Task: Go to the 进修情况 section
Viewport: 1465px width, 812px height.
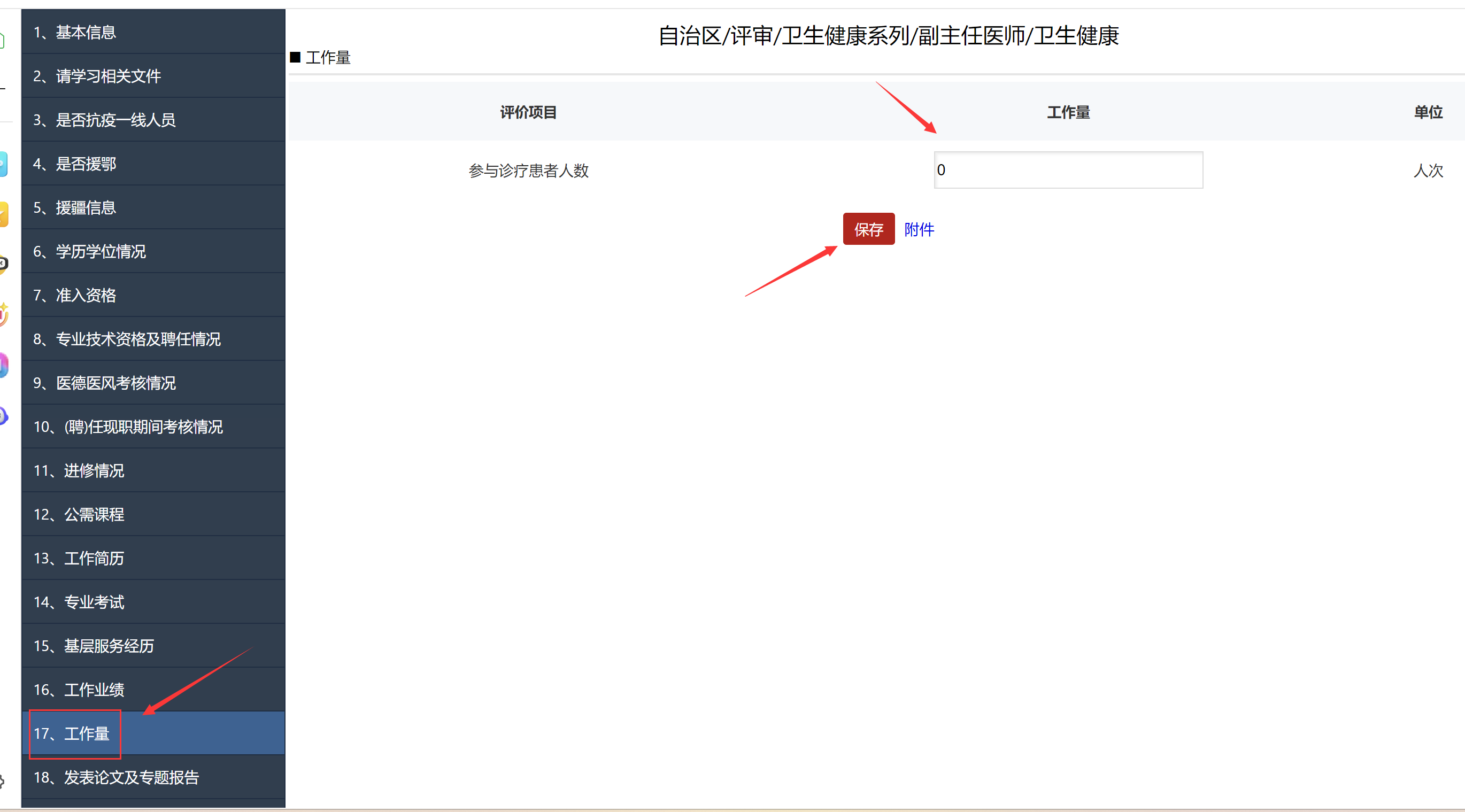Action: pos(153,470)
